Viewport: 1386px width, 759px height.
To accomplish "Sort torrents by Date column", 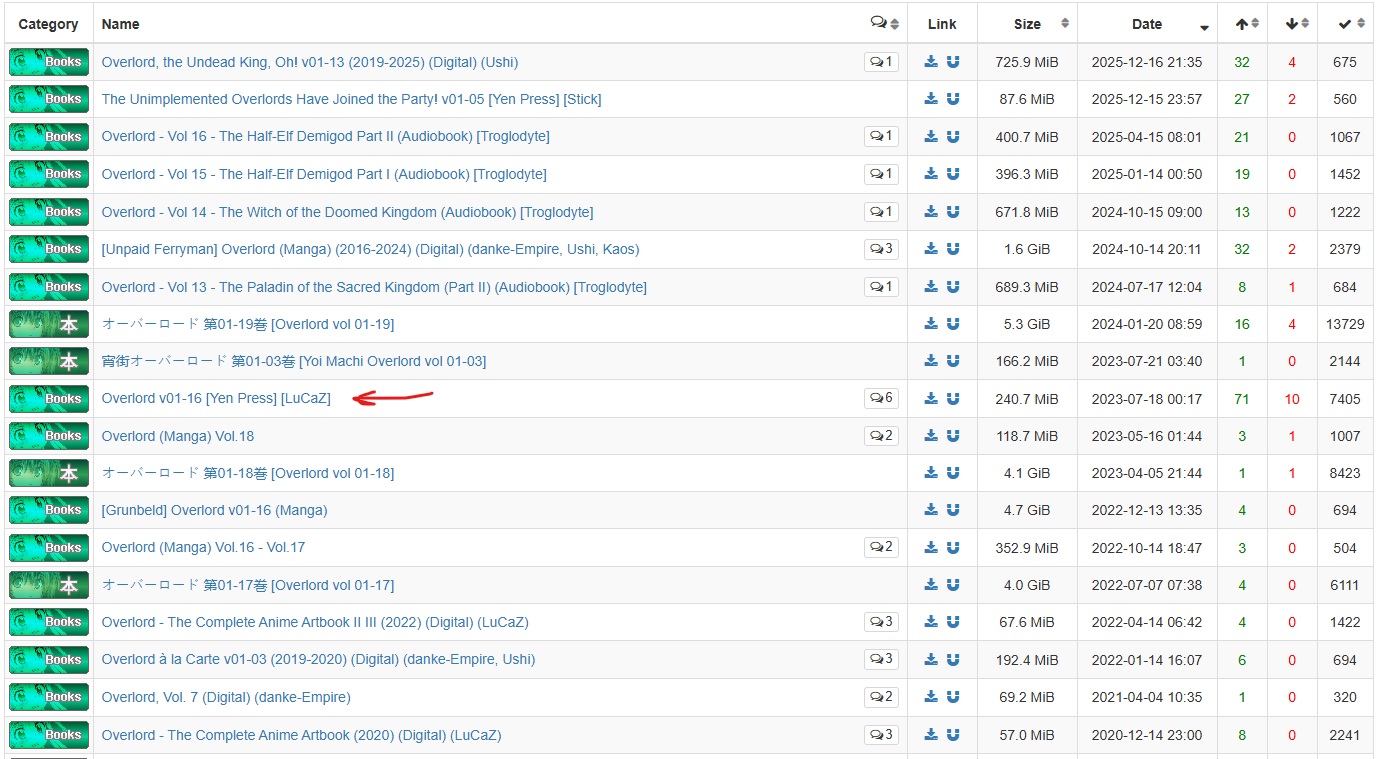I will pyautogui.click(x=1147, y=24).
